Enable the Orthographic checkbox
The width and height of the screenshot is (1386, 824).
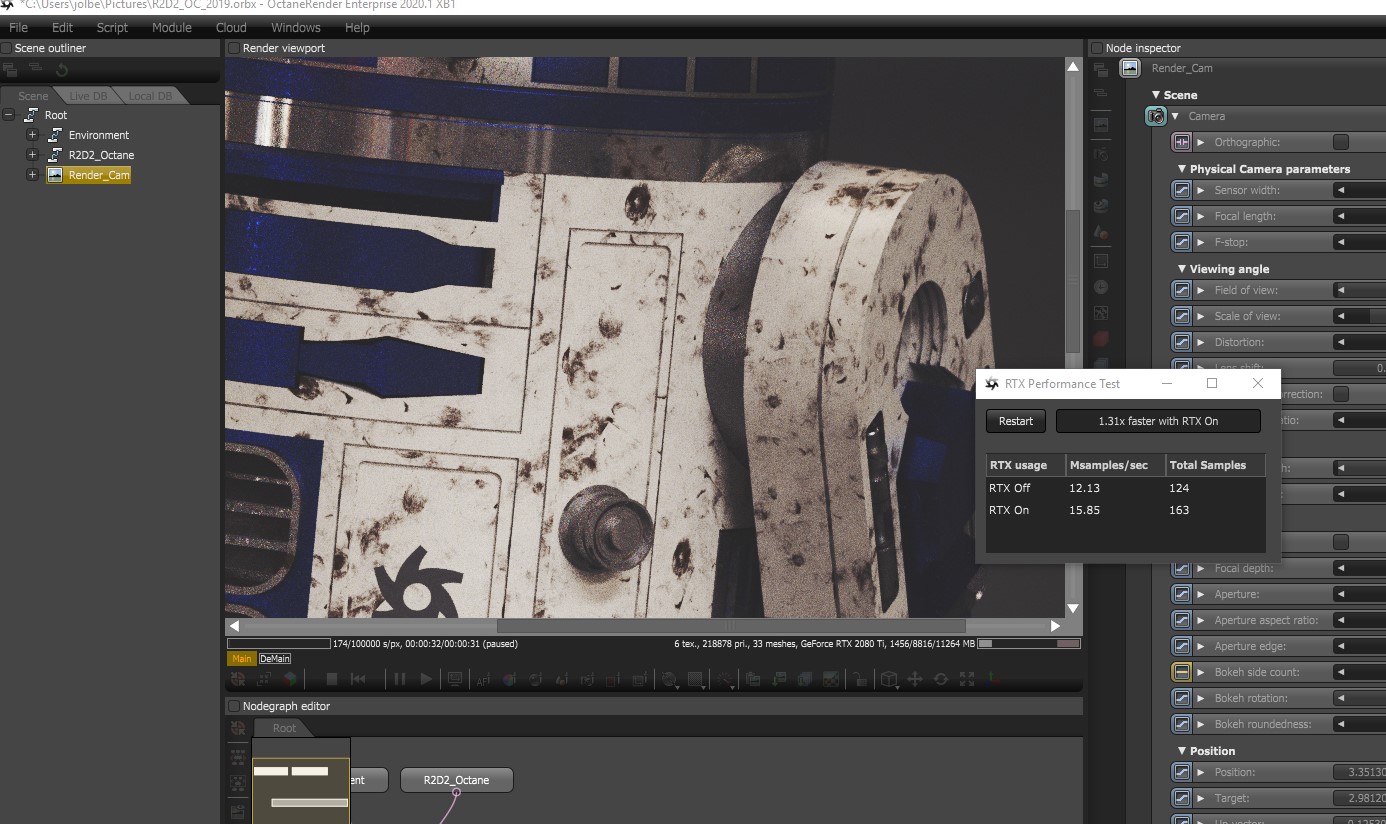pyautogui.click(x=1341, y=142)
